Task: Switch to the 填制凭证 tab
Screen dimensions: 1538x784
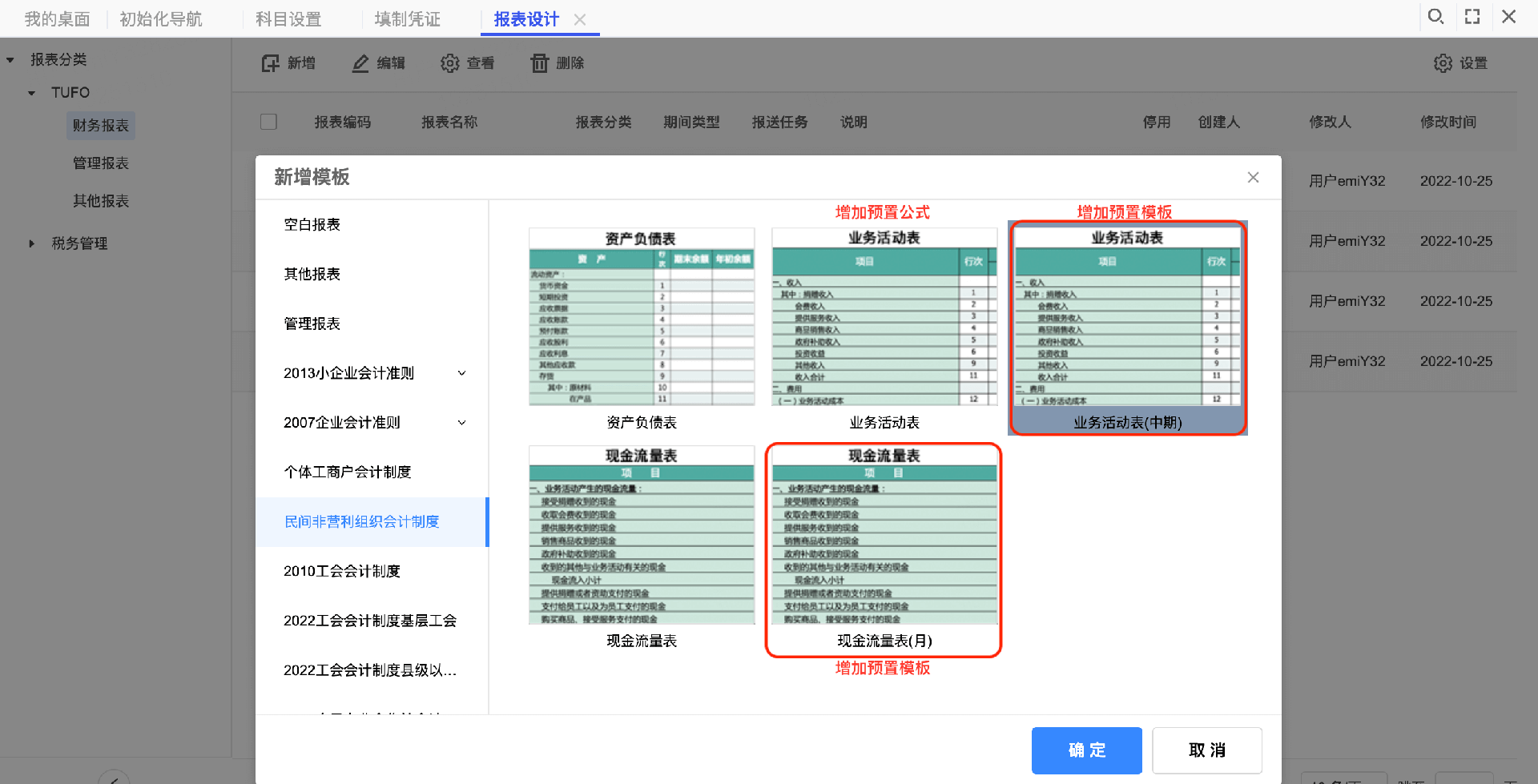Action: pyautogui.click(x=407, y=19)
